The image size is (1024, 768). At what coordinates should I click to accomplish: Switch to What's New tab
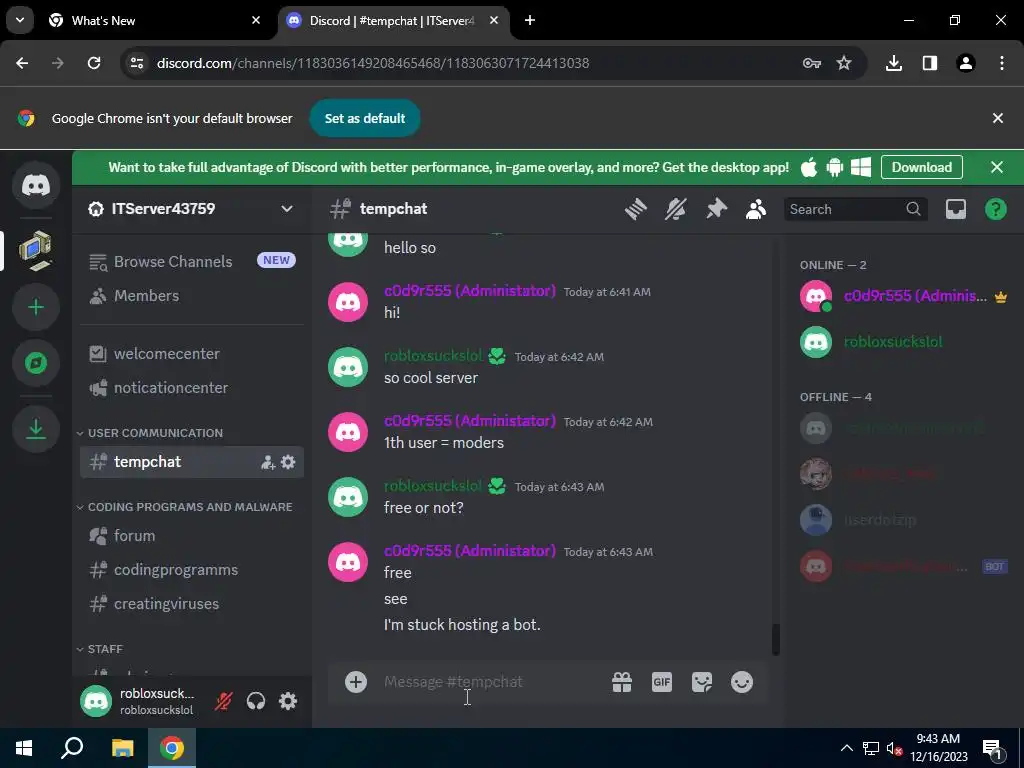pyautogui.click(x=155, y=20)
